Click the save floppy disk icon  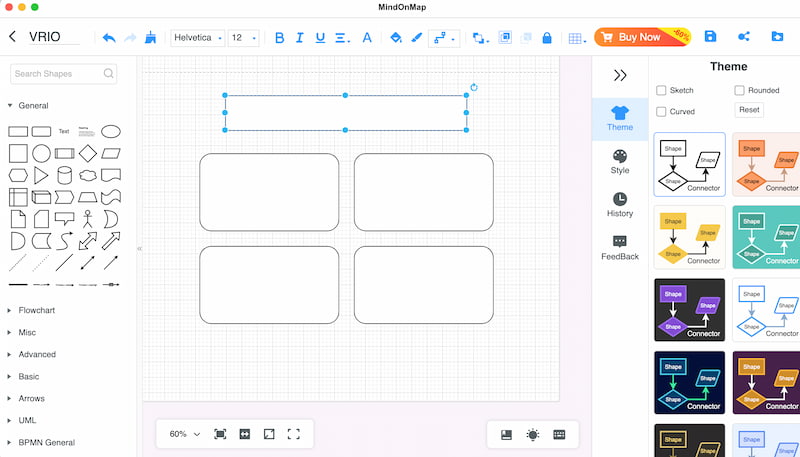click(710, 37)
